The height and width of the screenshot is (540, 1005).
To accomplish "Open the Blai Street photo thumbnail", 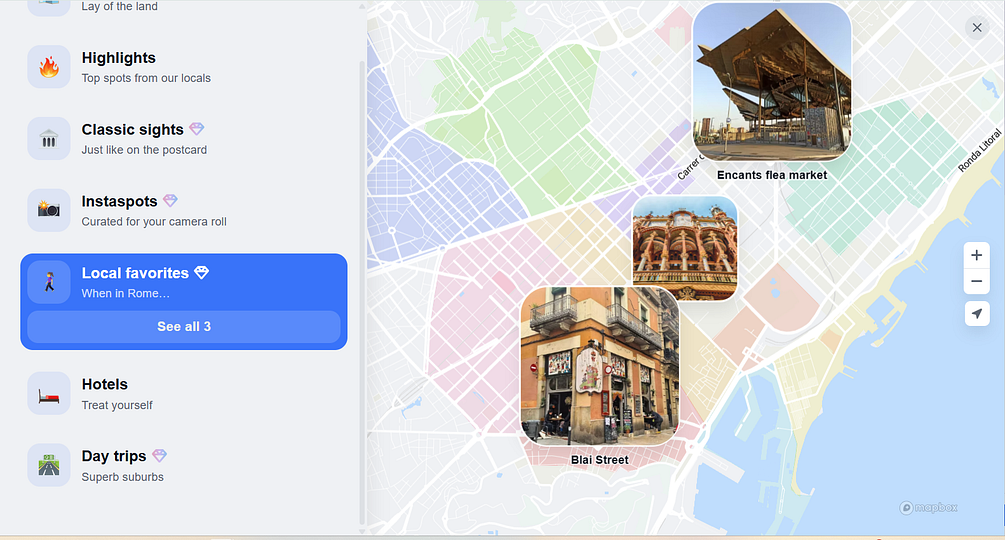I will pyautogui.click(x=600, y=366).
